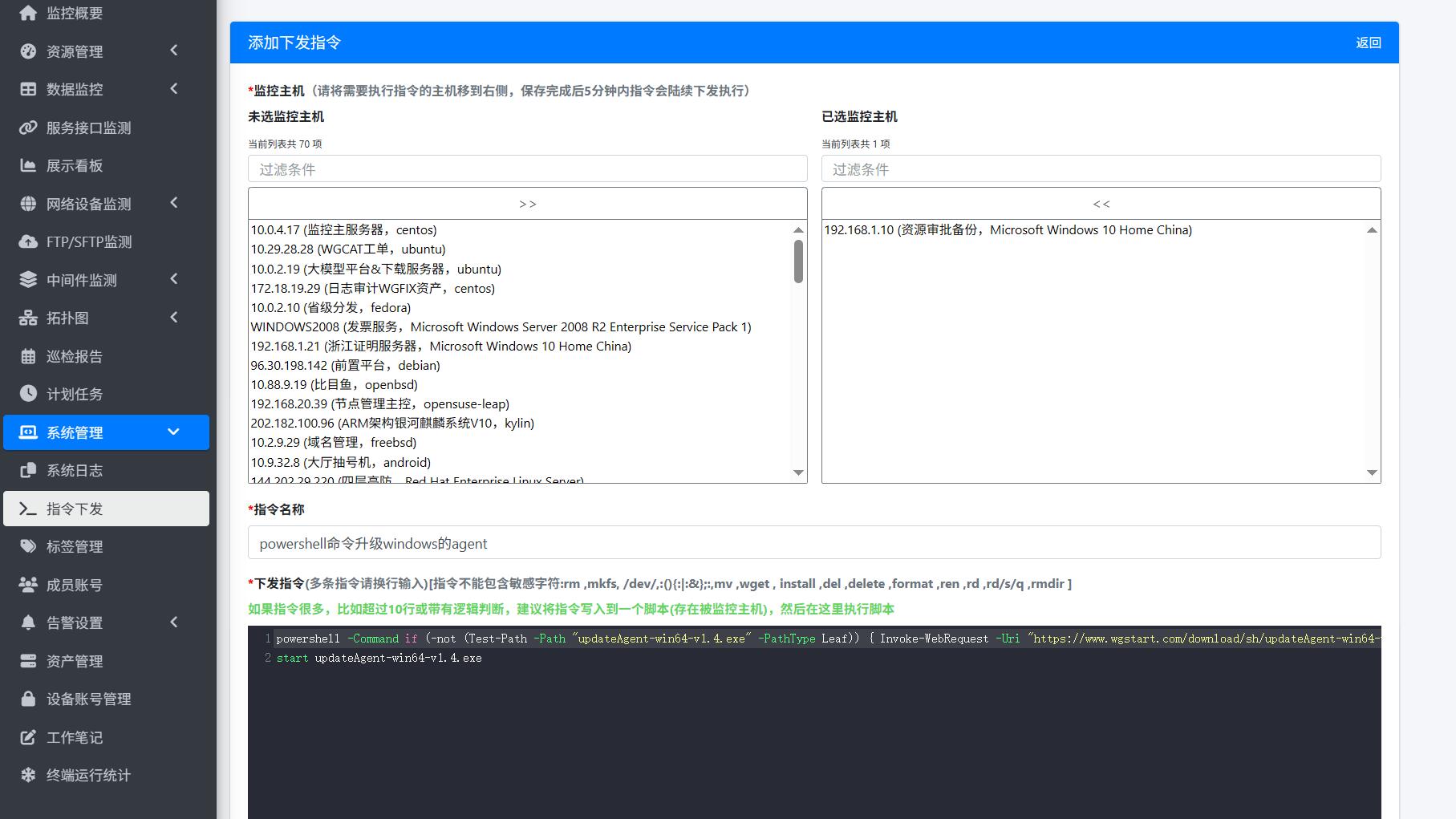Click the cloud upload icon for FTP/SFTP监测
This screenshot has height=819, width=1456.
pos(28,241)
